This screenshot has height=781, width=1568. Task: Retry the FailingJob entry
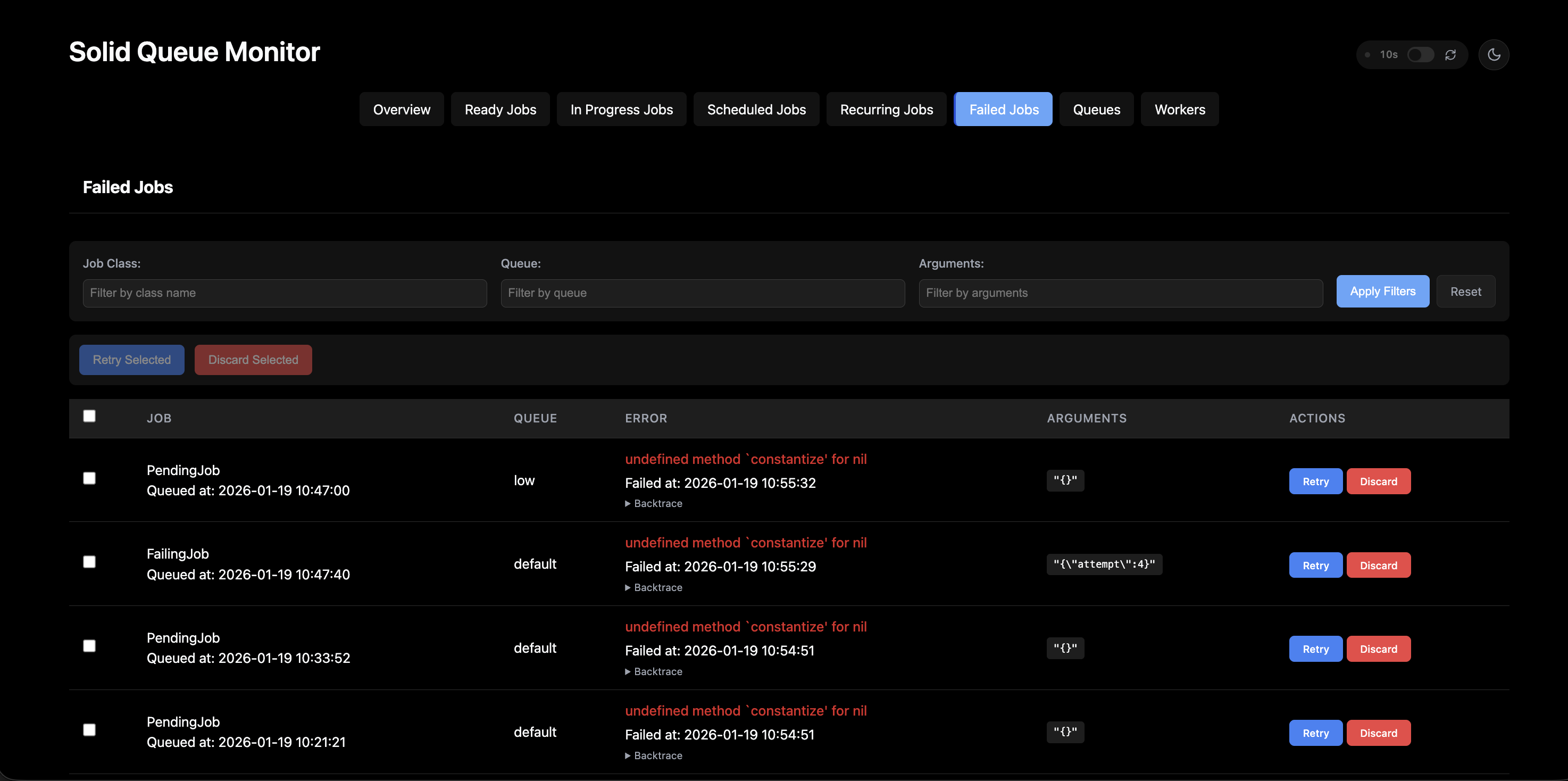click(1315, 566)
